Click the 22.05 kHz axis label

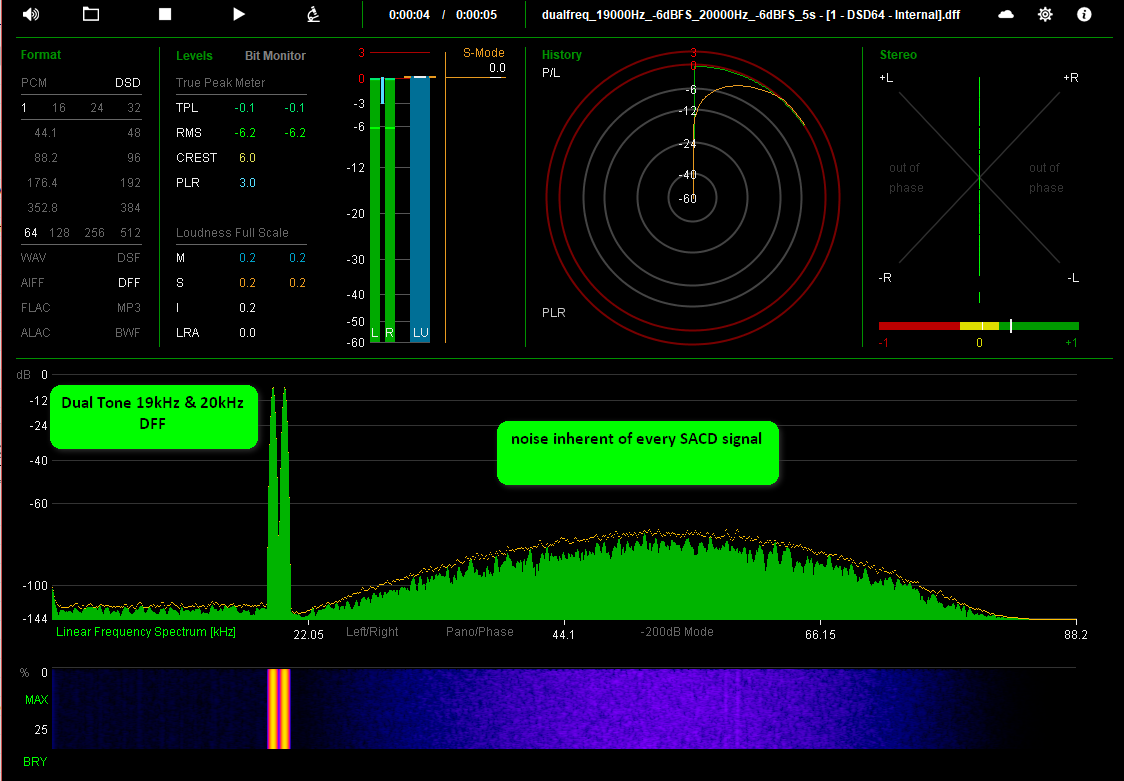[308, 634]
